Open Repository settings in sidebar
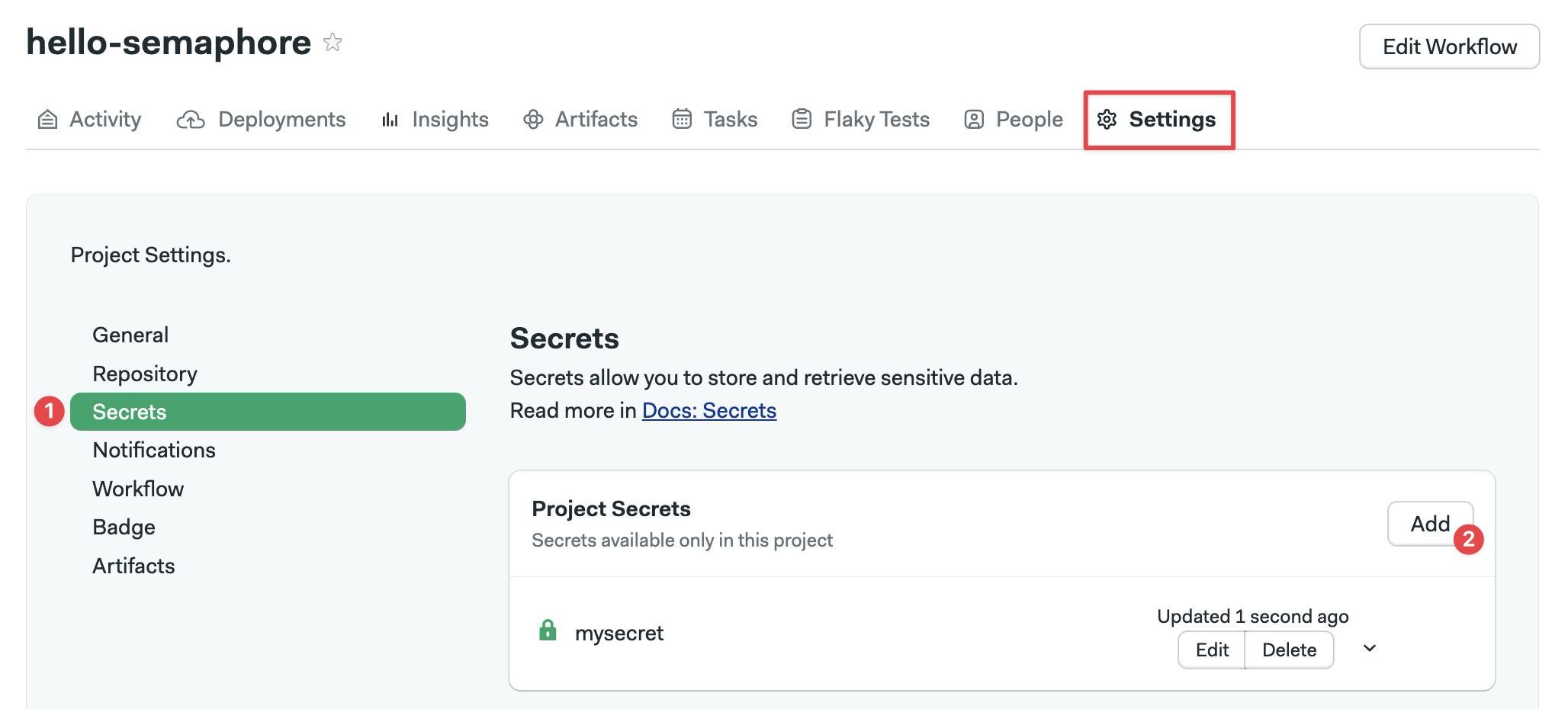Image resolution: width=1568 pixels, height=709 pixels. tap(145, 374)
